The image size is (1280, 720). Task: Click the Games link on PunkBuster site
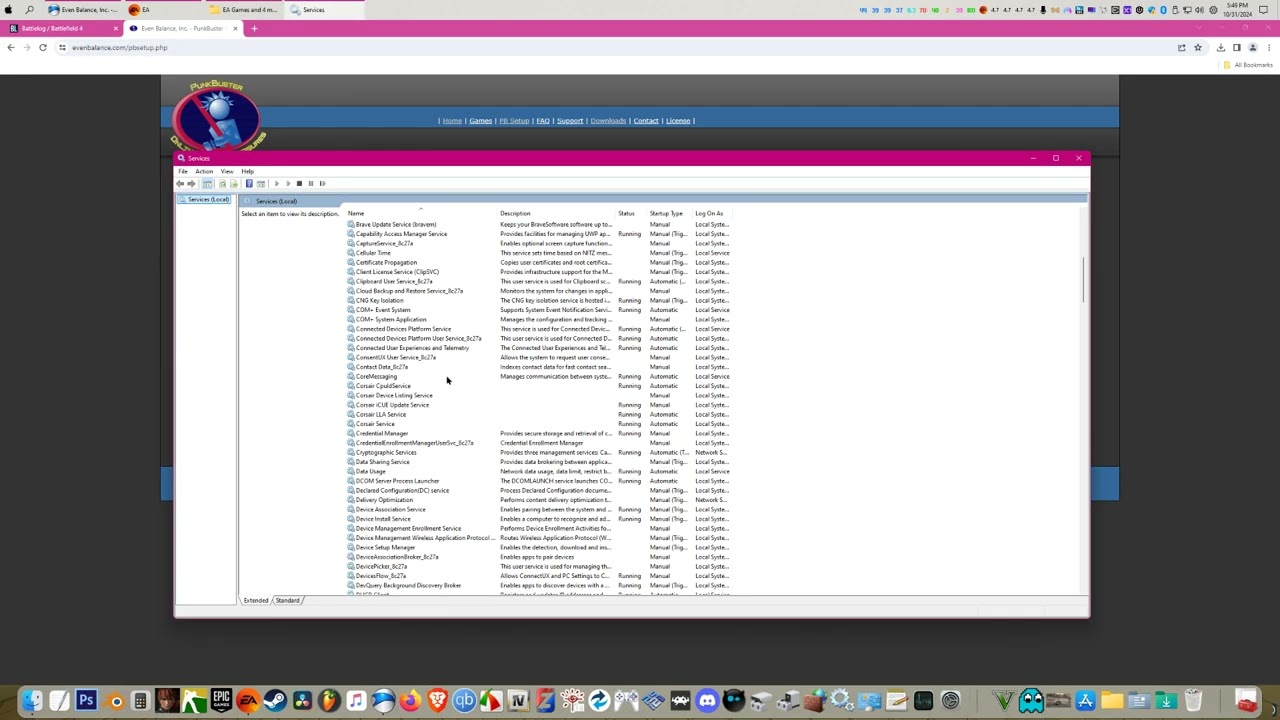[x=480, y=121]
